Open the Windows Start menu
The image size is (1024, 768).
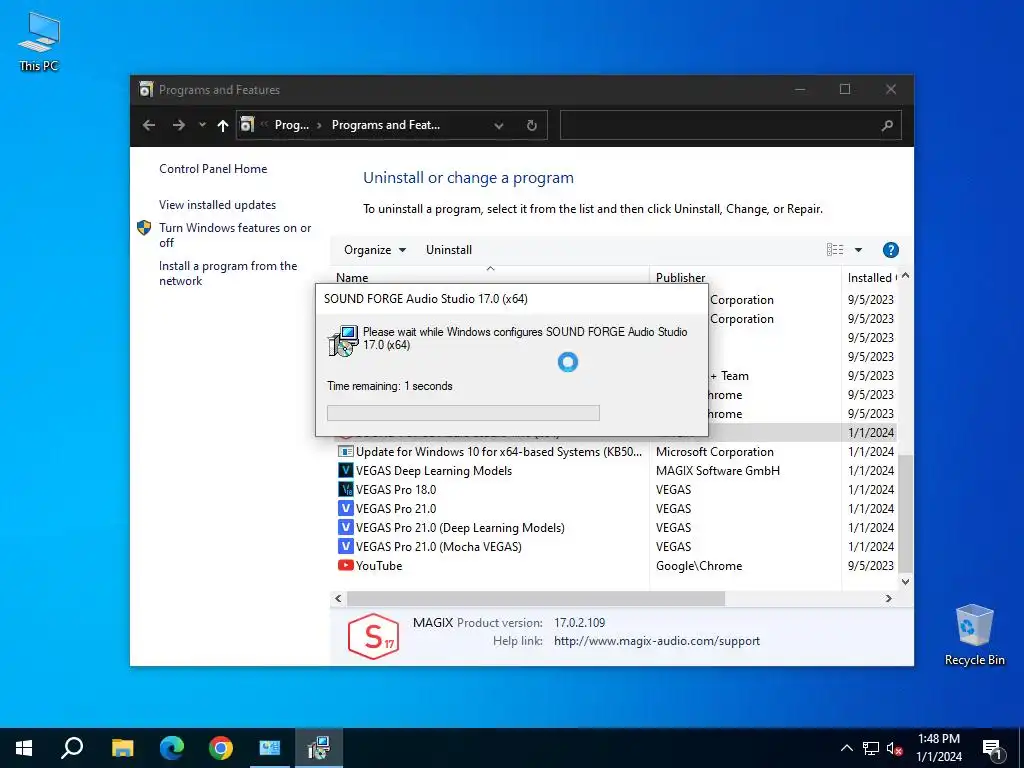click(x=24, y=748)
